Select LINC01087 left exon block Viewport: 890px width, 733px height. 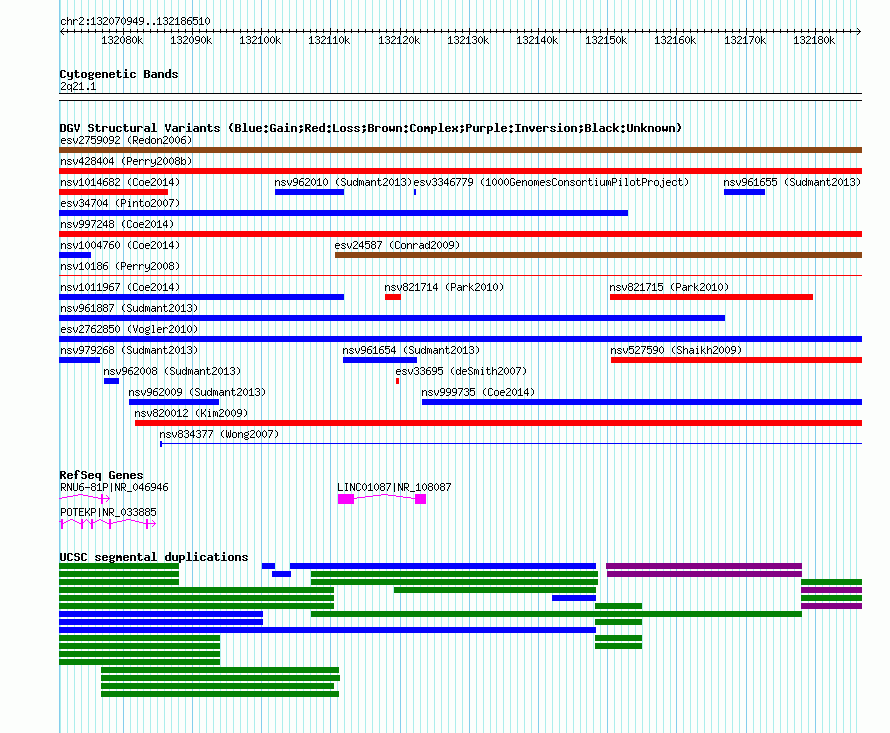point(346,499)
